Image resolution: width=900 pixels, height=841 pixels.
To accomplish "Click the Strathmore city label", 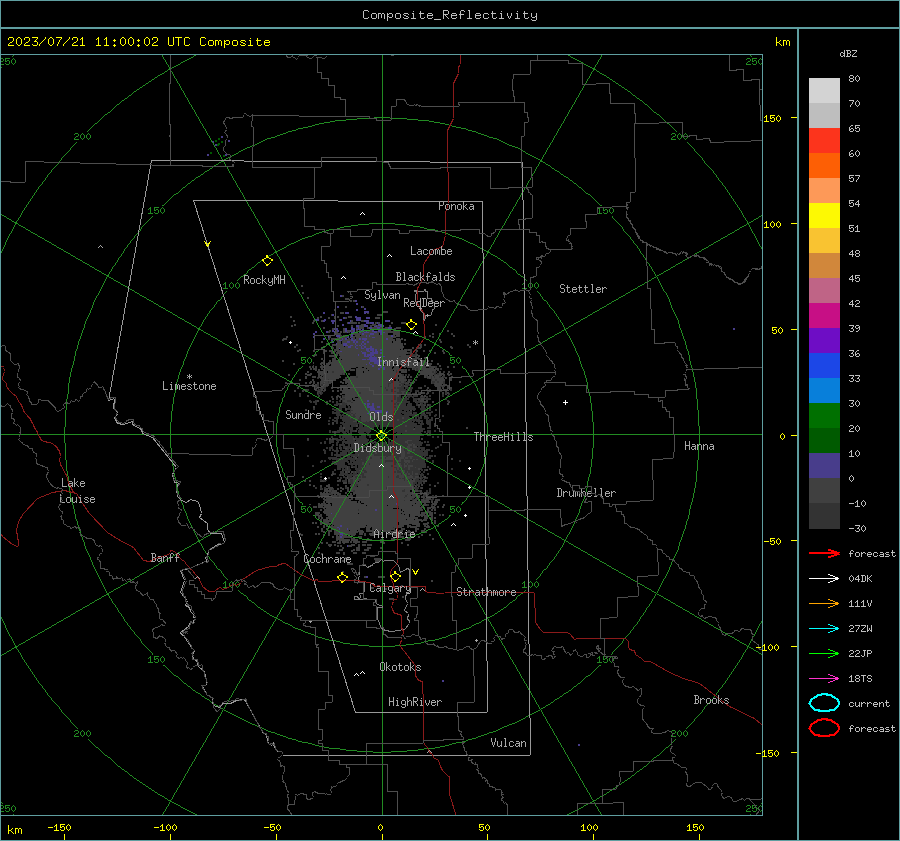I will coord(486,592).
